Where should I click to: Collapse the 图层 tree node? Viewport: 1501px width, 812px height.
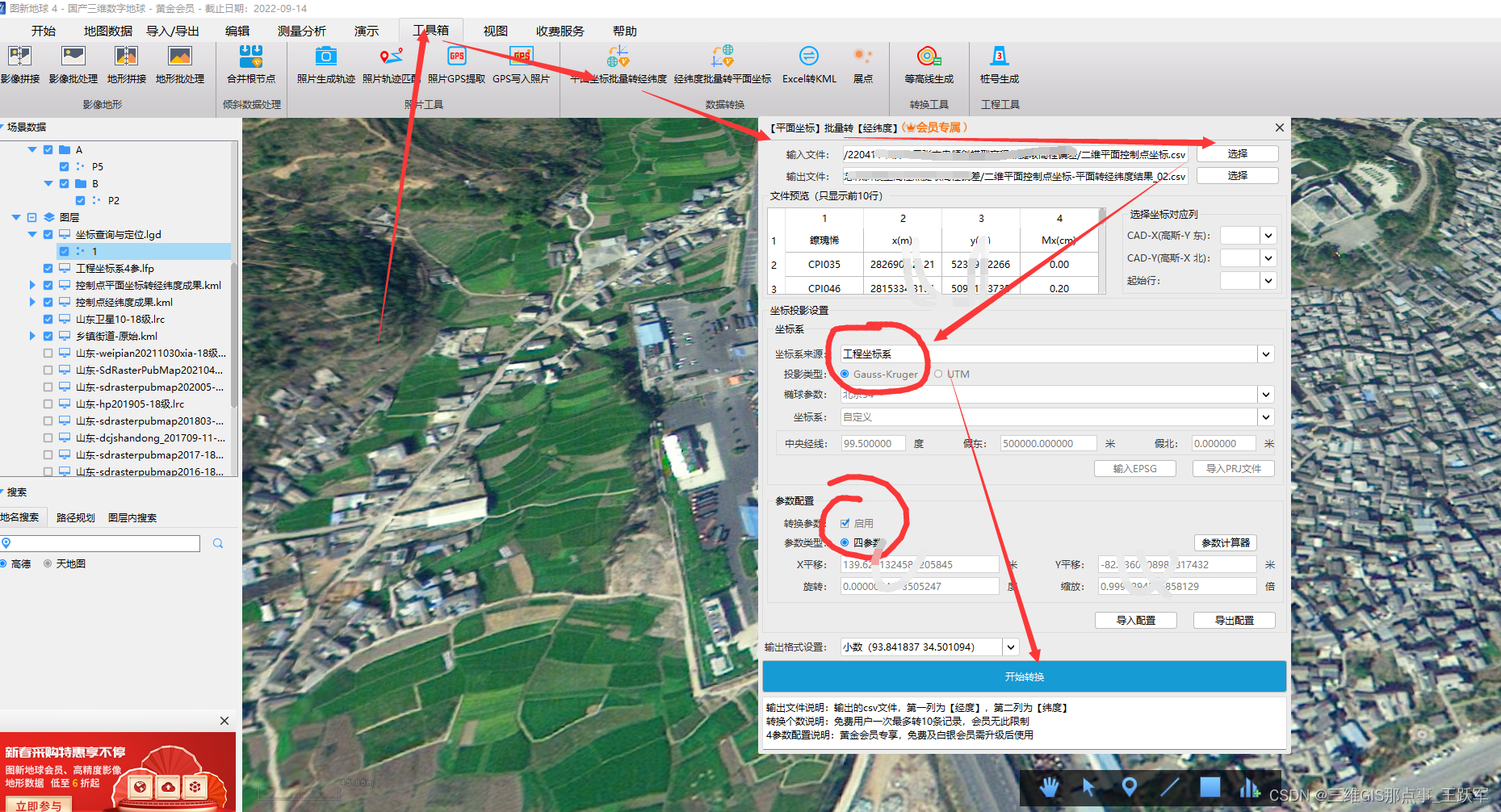(x=15, y=217)
